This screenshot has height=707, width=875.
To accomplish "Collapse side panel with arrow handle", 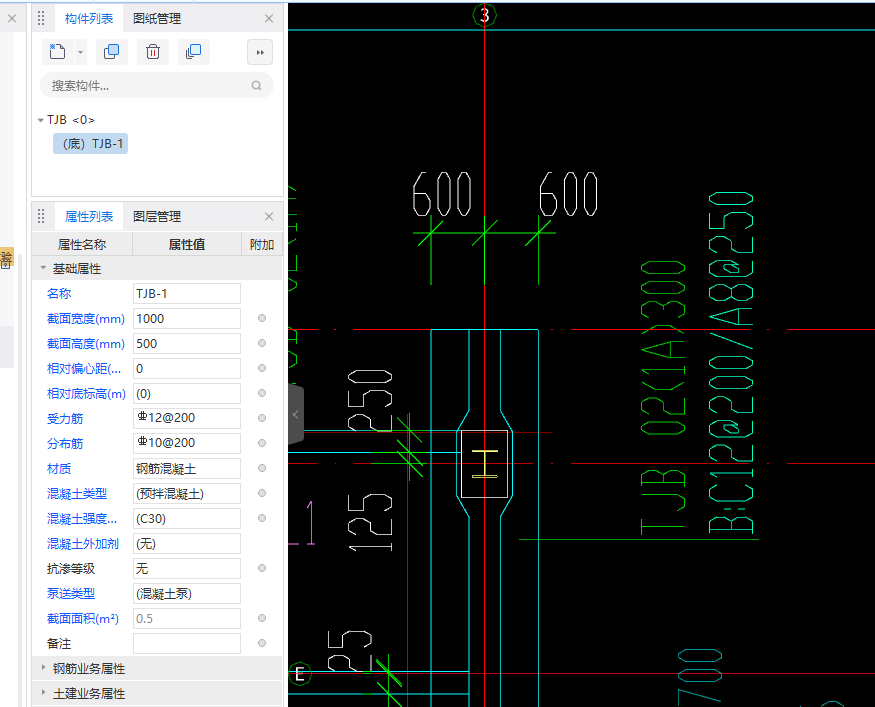I will pos(296,414).
